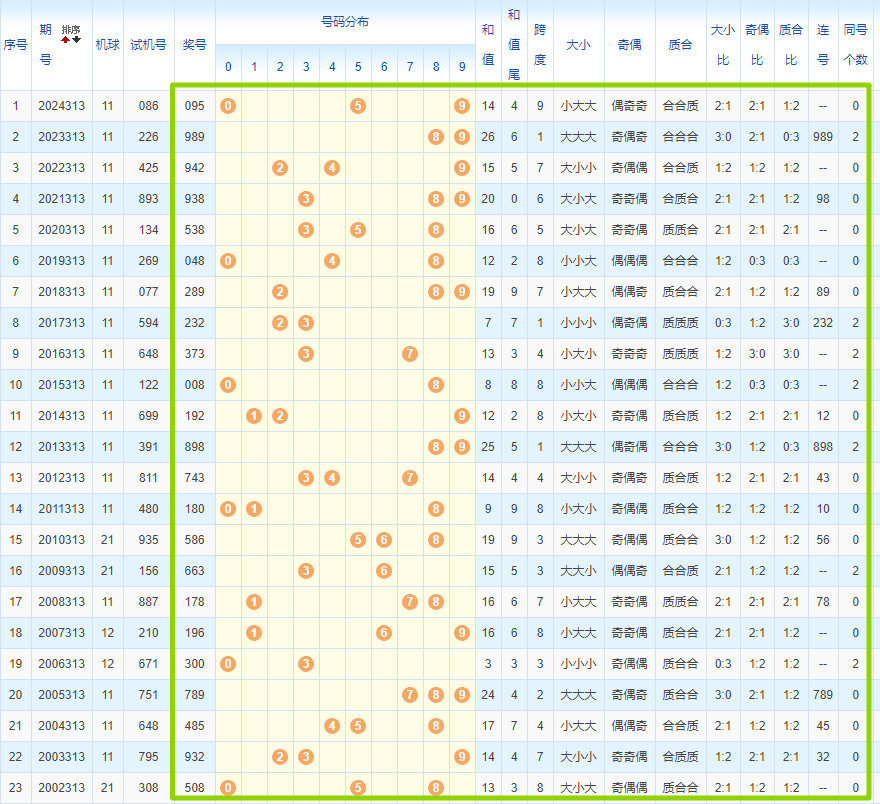Click period number 2024313
Screen dimensions: 880x804
click(x=61, y=106)
